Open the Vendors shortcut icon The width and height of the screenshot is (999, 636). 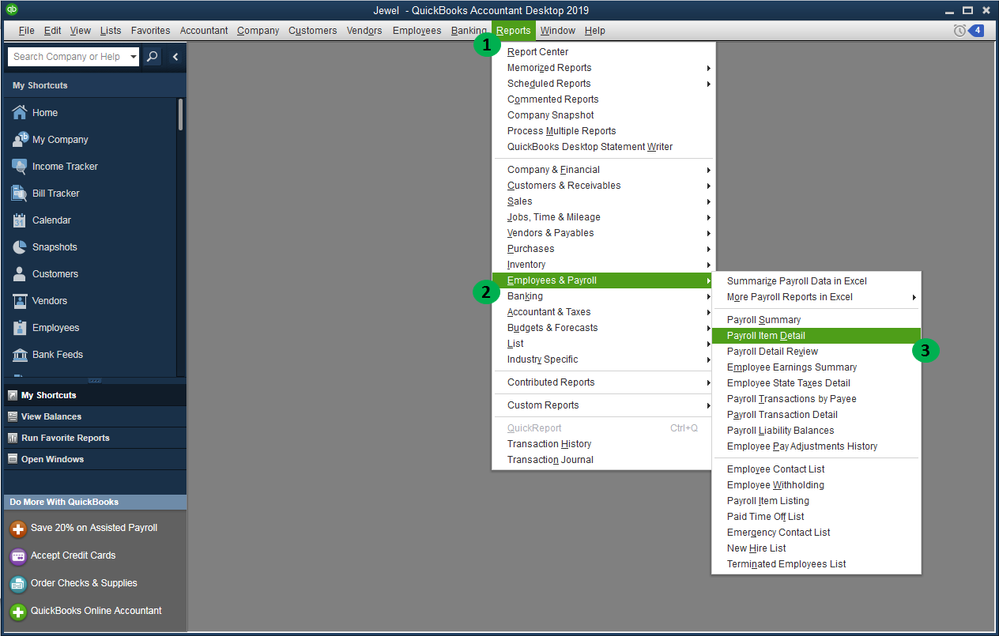[x=20, y=300]
